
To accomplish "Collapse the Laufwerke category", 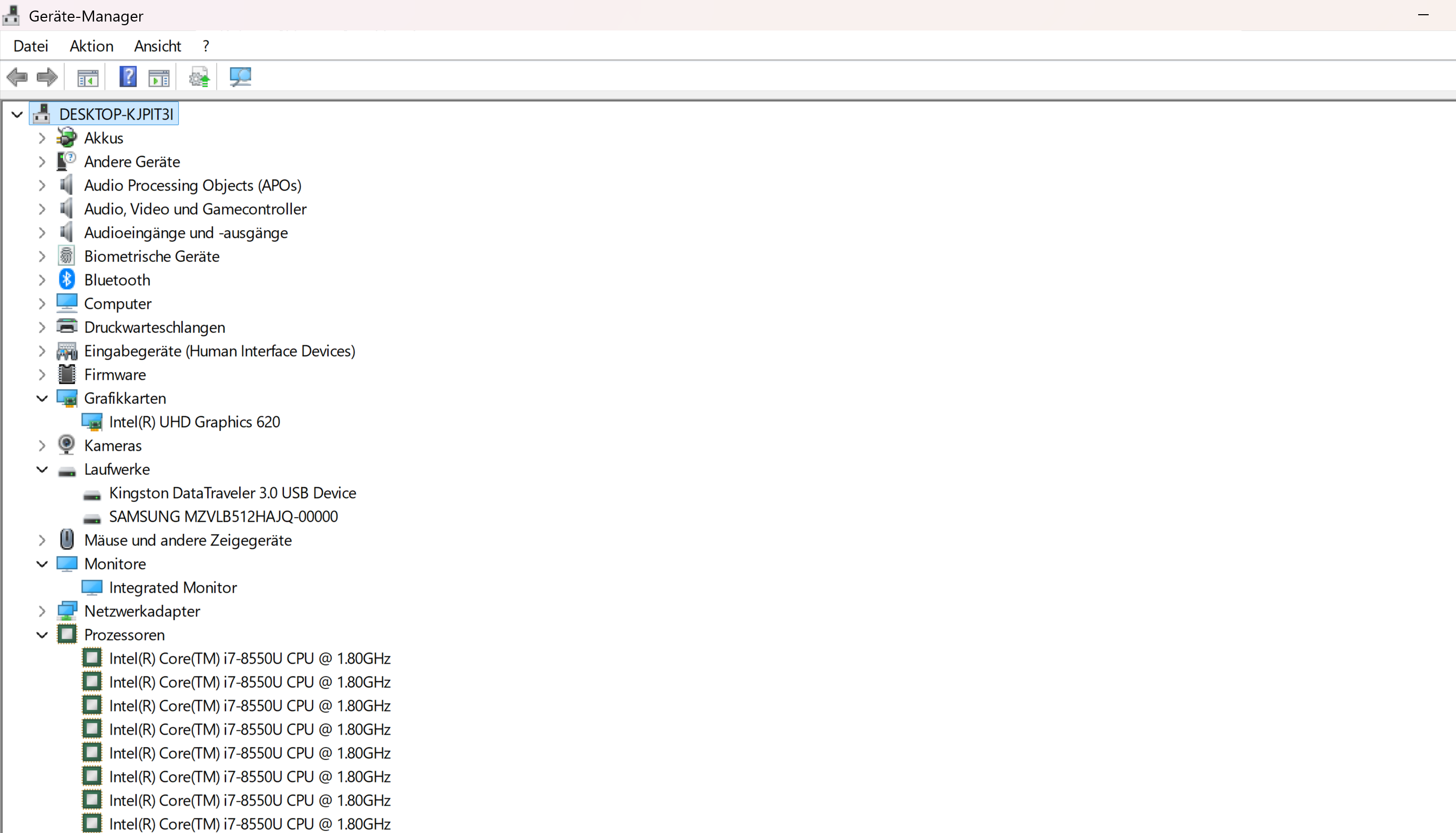I will coord(42,469).
